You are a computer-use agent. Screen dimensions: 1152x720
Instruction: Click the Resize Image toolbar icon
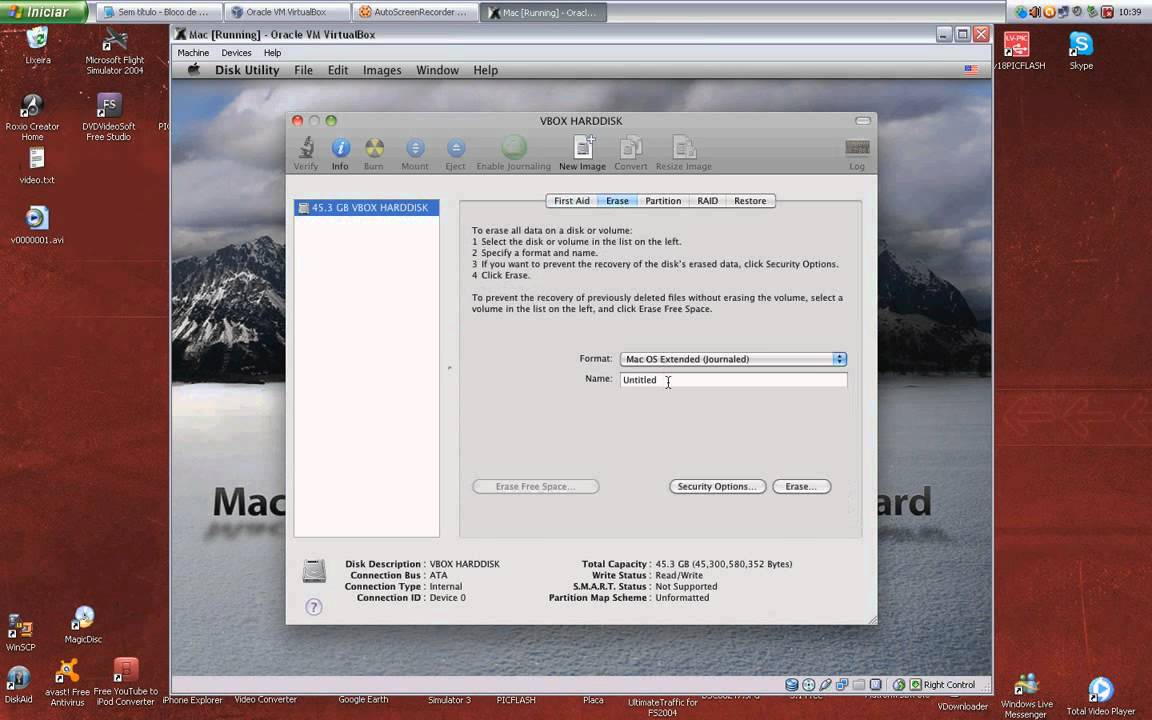point(684,148)
